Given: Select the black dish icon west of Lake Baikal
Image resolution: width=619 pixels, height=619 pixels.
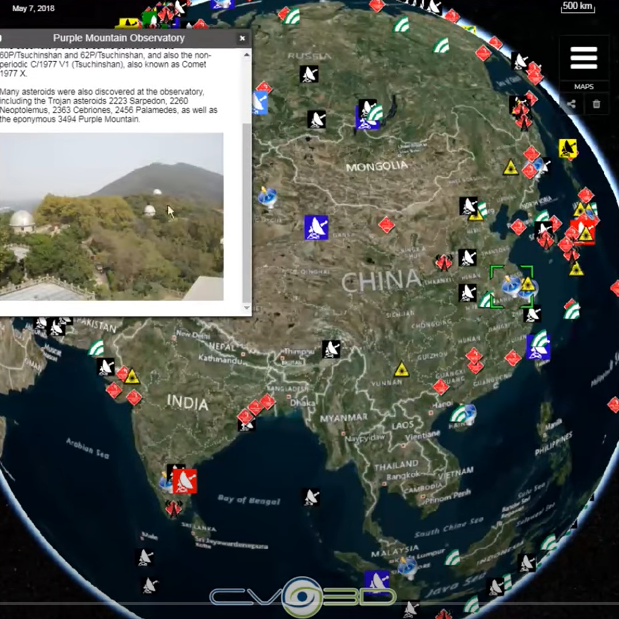Looking at the screenshot, I should pos(317,119).
